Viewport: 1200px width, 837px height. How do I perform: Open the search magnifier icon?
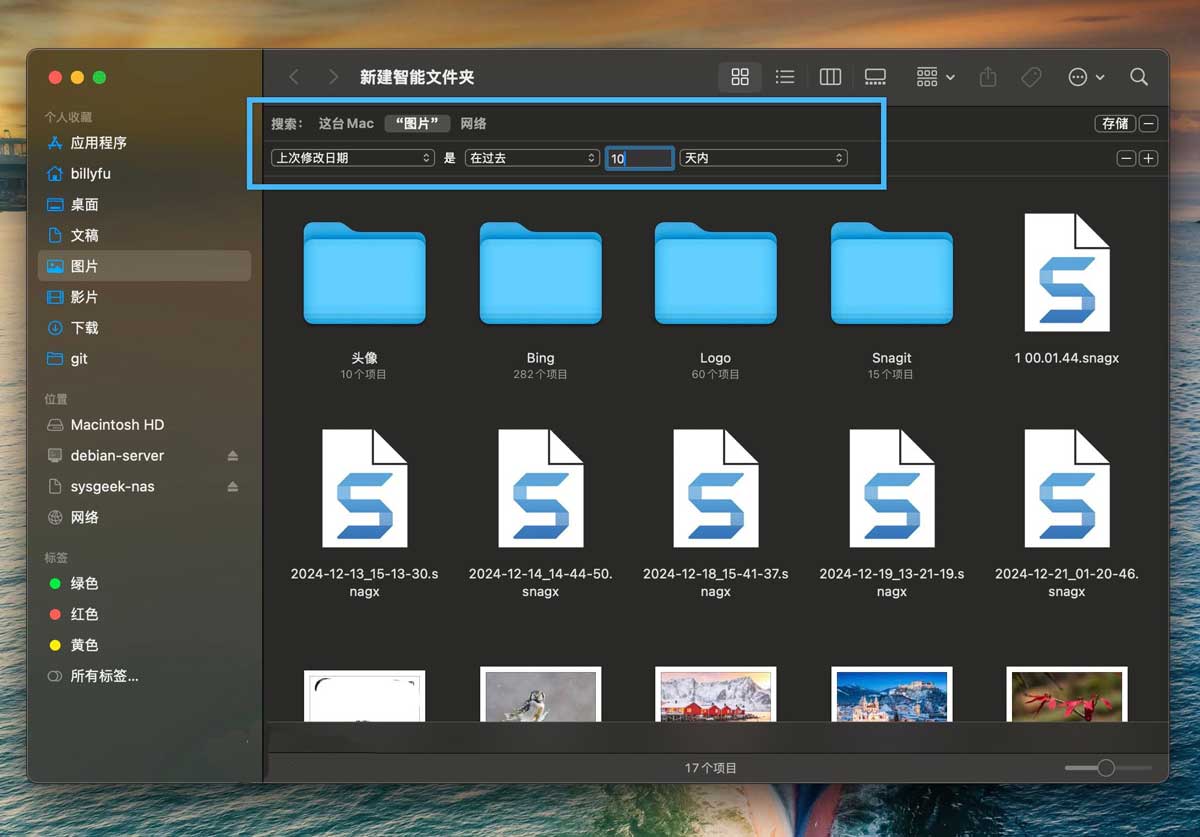[1138, 77]
